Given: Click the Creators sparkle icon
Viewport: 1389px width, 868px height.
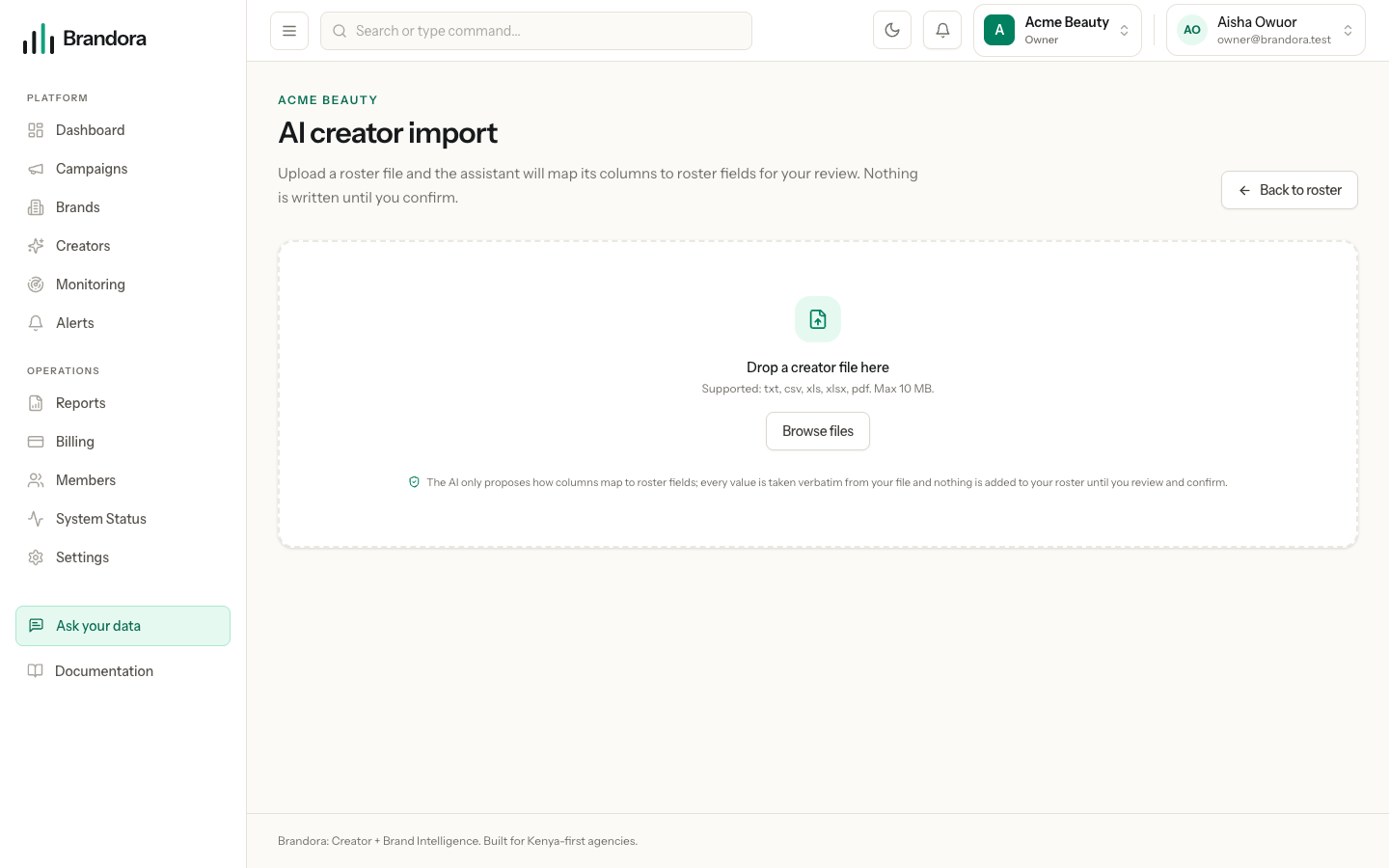Looking at the screenshot, I should tap(36, 246).
